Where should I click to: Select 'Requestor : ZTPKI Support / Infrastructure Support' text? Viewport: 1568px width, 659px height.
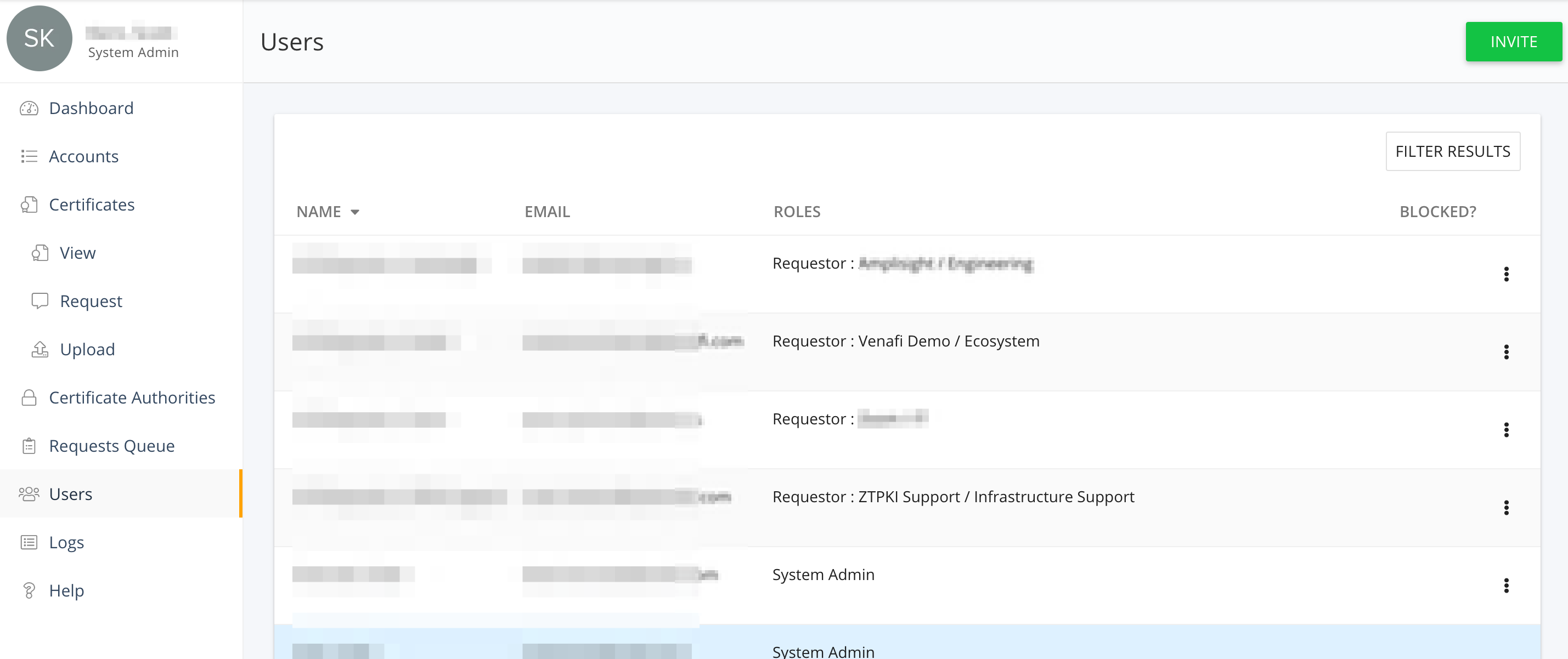(953, 497)
